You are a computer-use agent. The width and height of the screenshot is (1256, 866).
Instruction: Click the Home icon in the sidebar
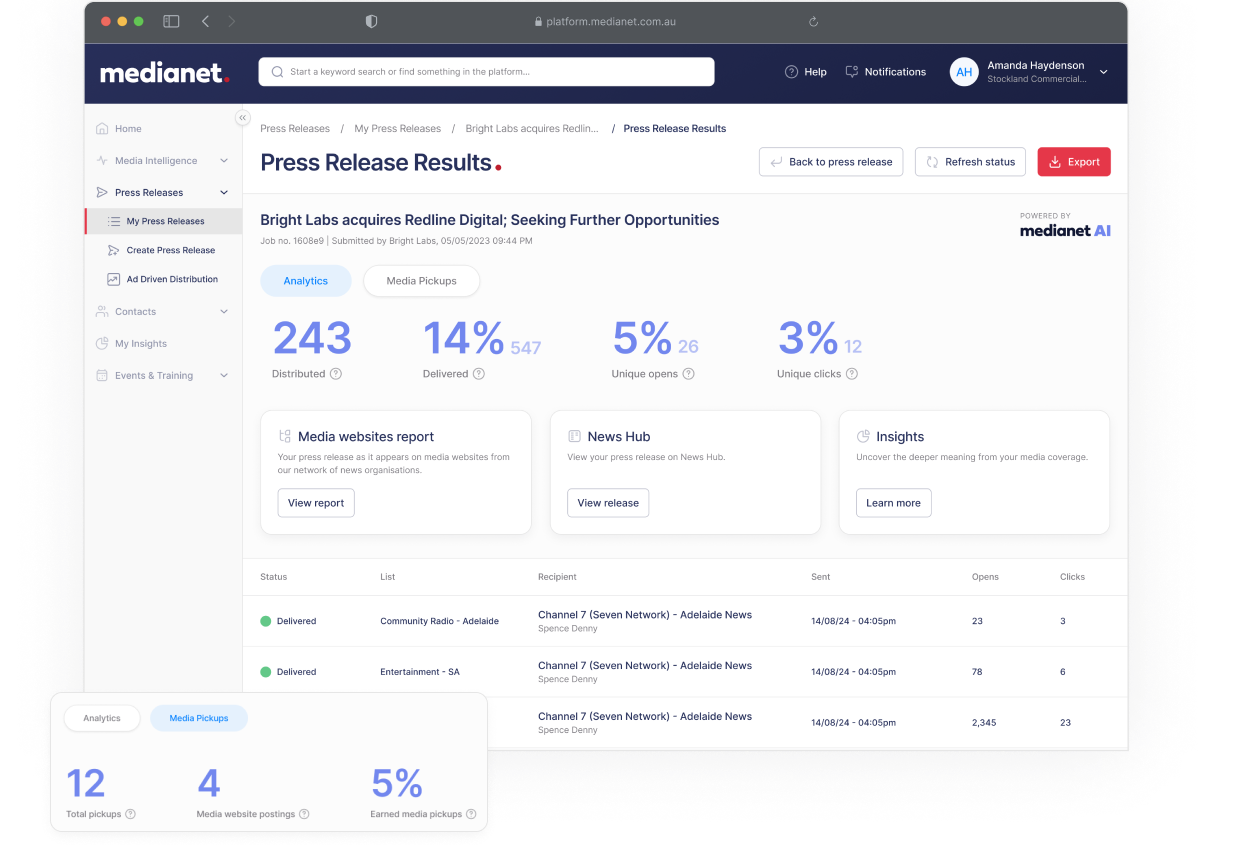click(x=101, y=128)
